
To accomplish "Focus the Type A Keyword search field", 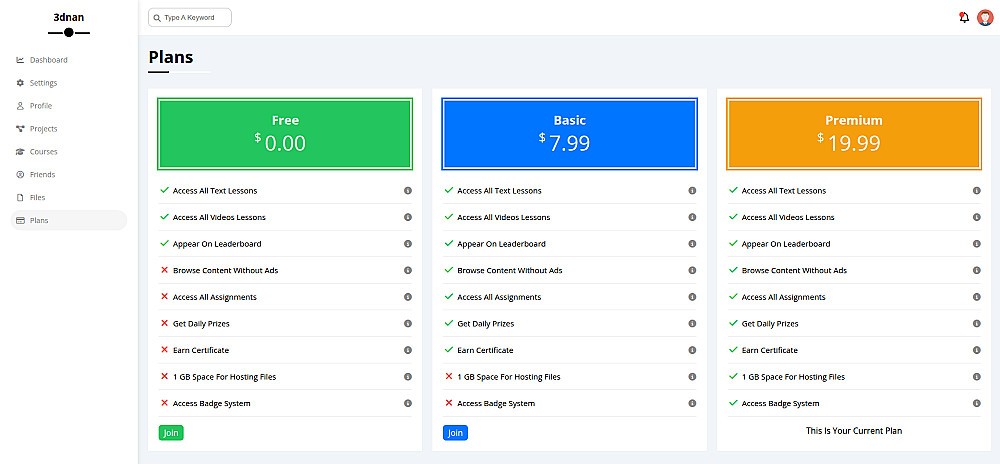I will 189,18.
